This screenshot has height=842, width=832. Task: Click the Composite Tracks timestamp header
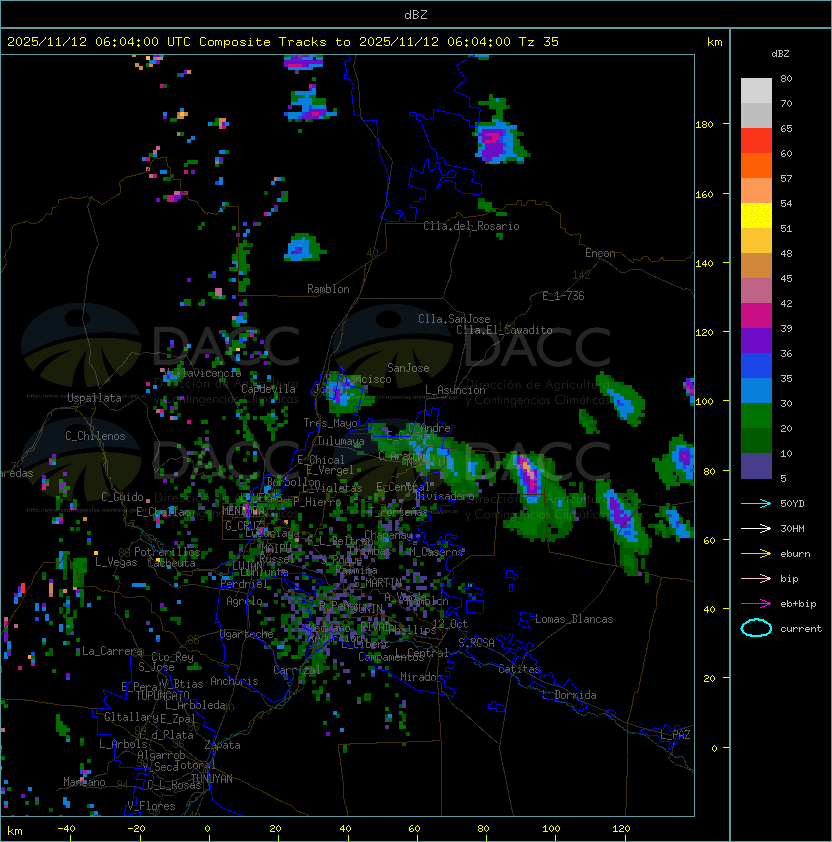point(283,42)
